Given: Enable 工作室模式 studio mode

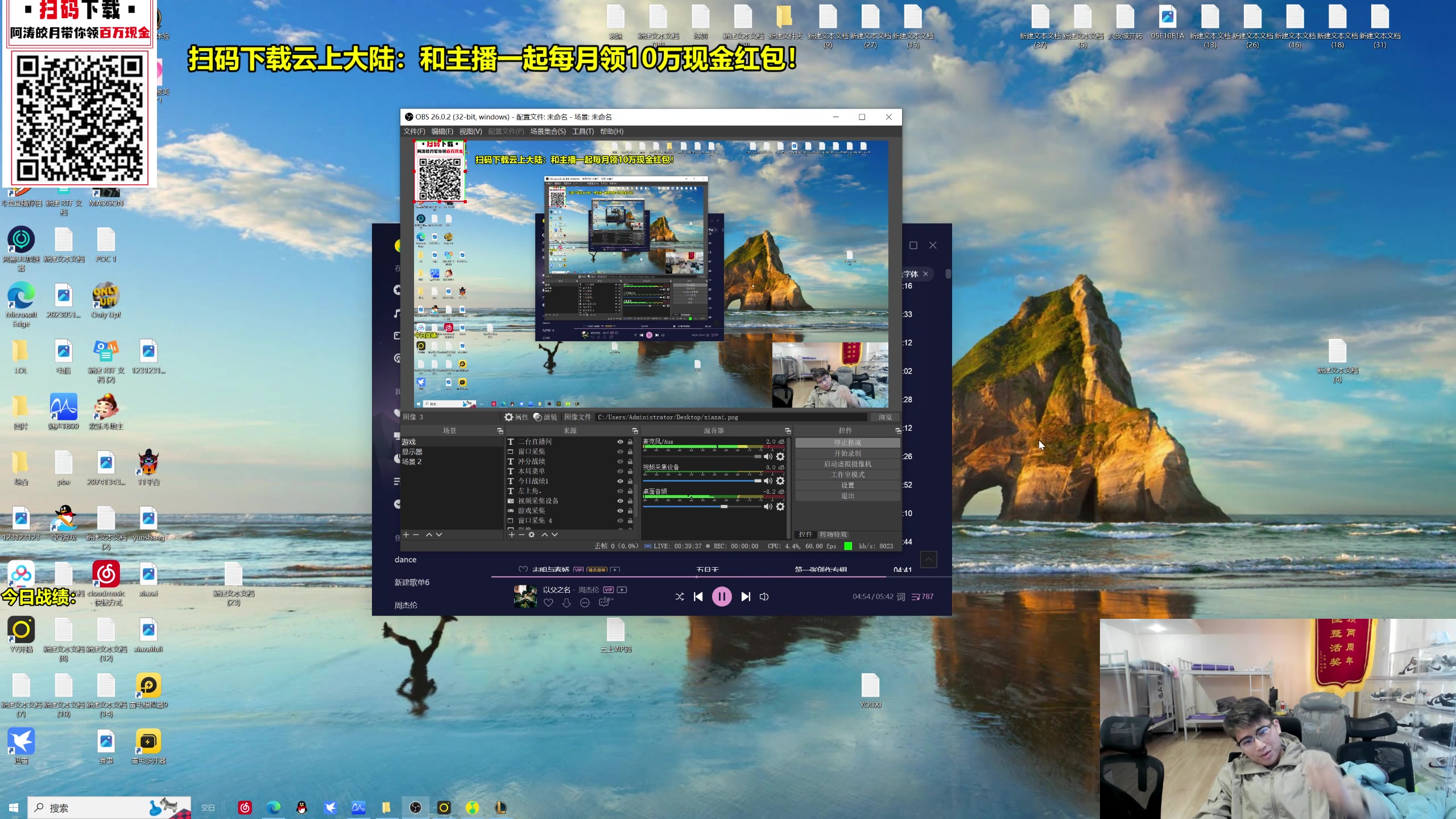Looking at the screenshot, I should pyautogui.click(x=847, y=475).
